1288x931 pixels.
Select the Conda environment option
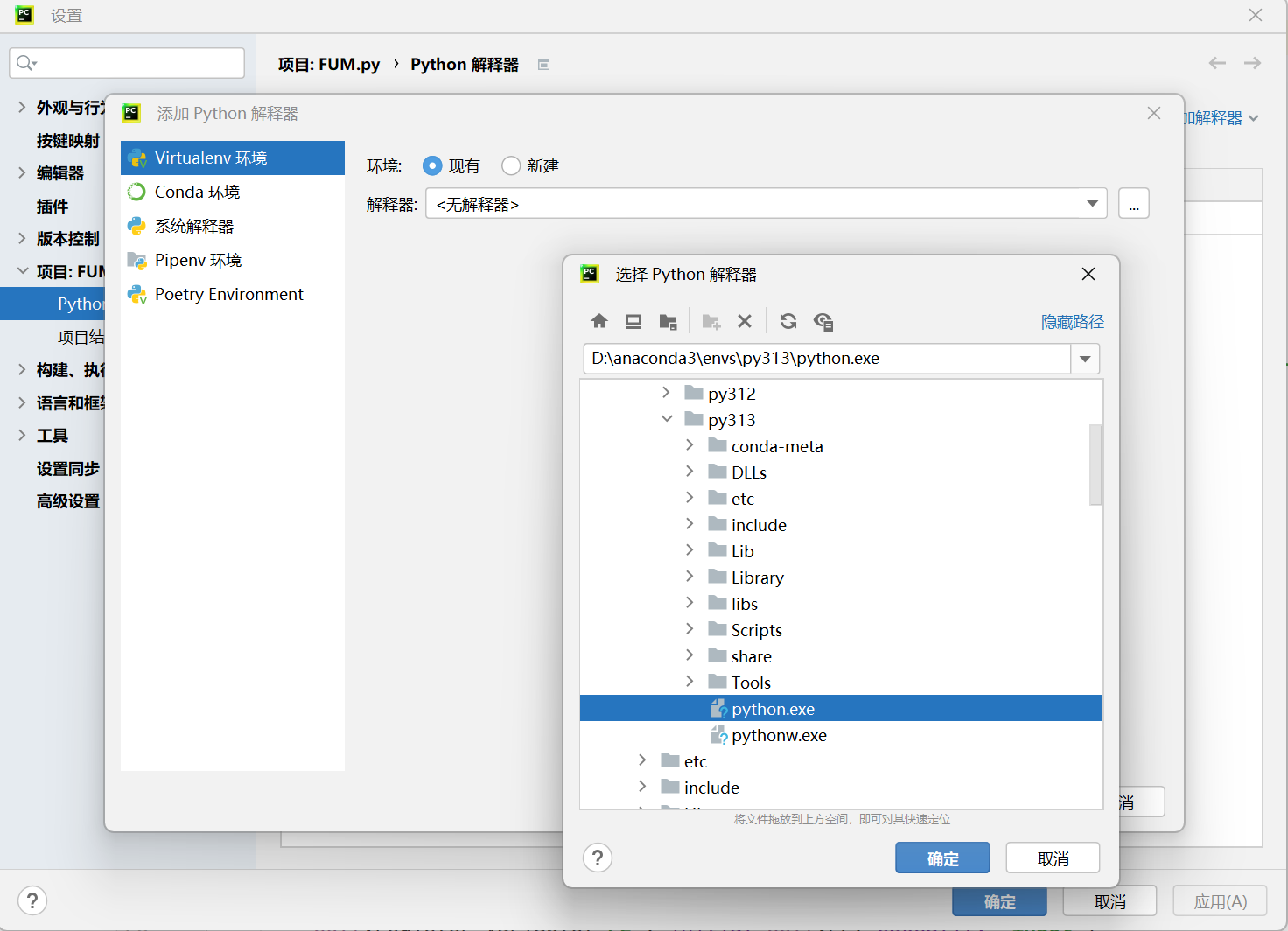click(233, 192)
